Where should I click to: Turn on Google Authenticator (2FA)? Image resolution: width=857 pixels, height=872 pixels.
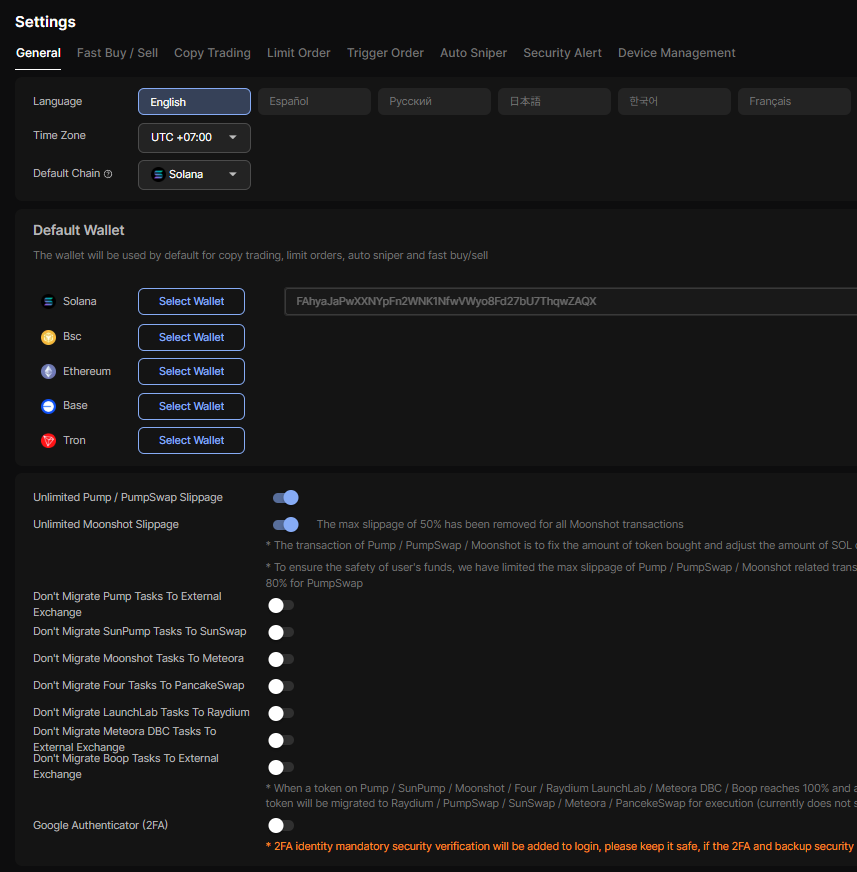click(281, 825)
